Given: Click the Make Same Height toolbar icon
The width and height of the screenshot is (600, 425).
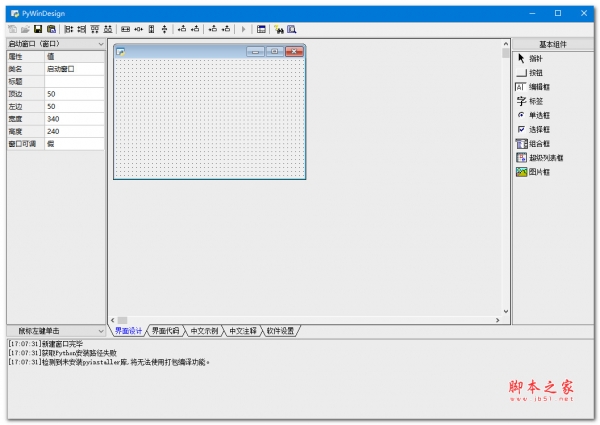Looking at the screenshot, I should tap(152, 29).
